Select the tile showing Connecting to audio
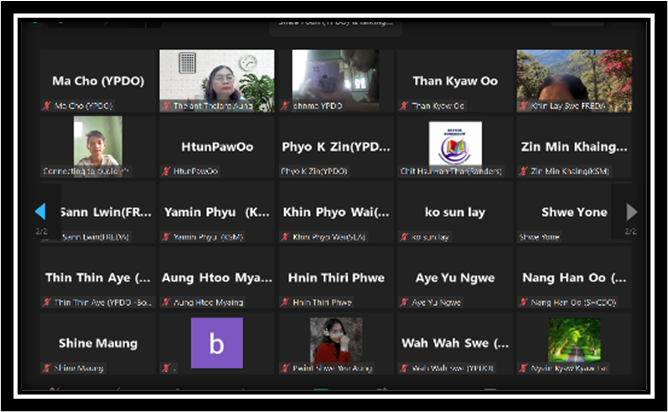The height and width of the screenshot is (412, 668). point(98,147)
